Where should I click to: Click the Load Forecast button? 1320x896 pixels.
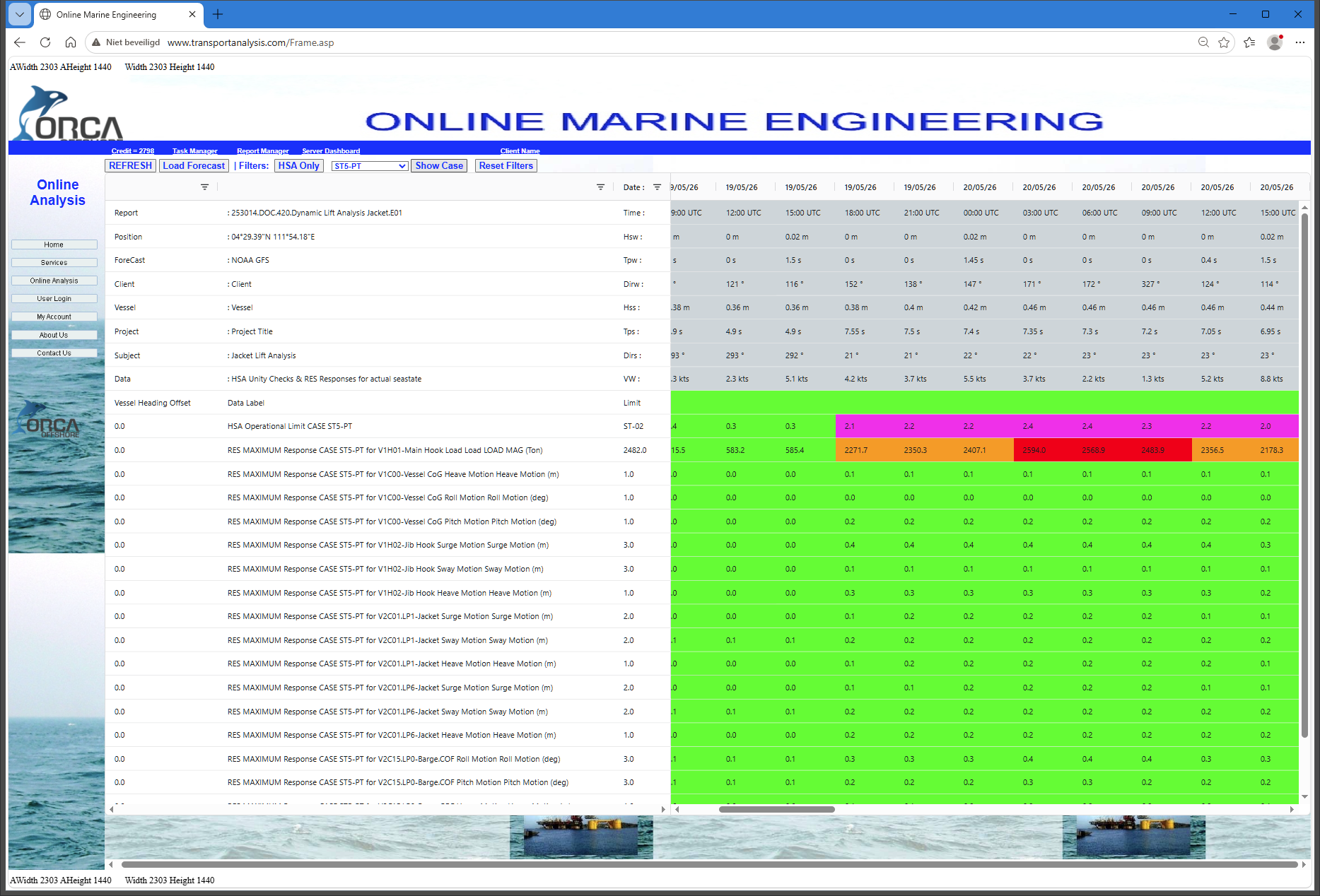pyautogui.click(x=194, y=165)
